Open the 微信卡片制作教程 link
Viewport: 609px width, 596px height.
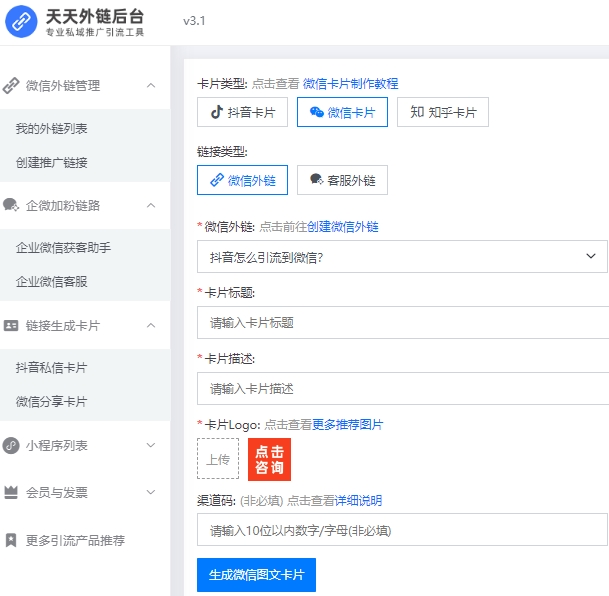pyautogui.click(x=350, y=83)
